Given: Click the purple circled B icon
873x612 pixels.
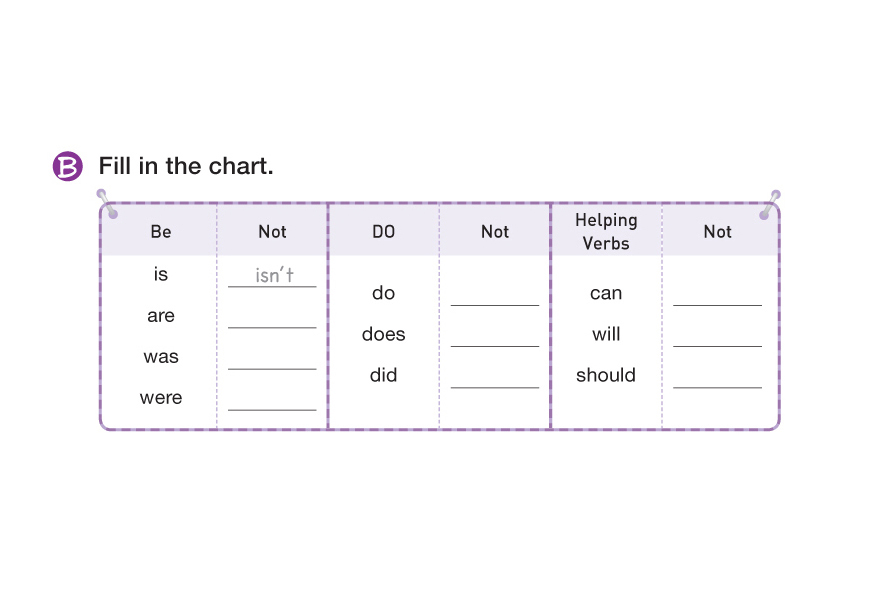Looking at the screenshot, I should pos(67,166).
